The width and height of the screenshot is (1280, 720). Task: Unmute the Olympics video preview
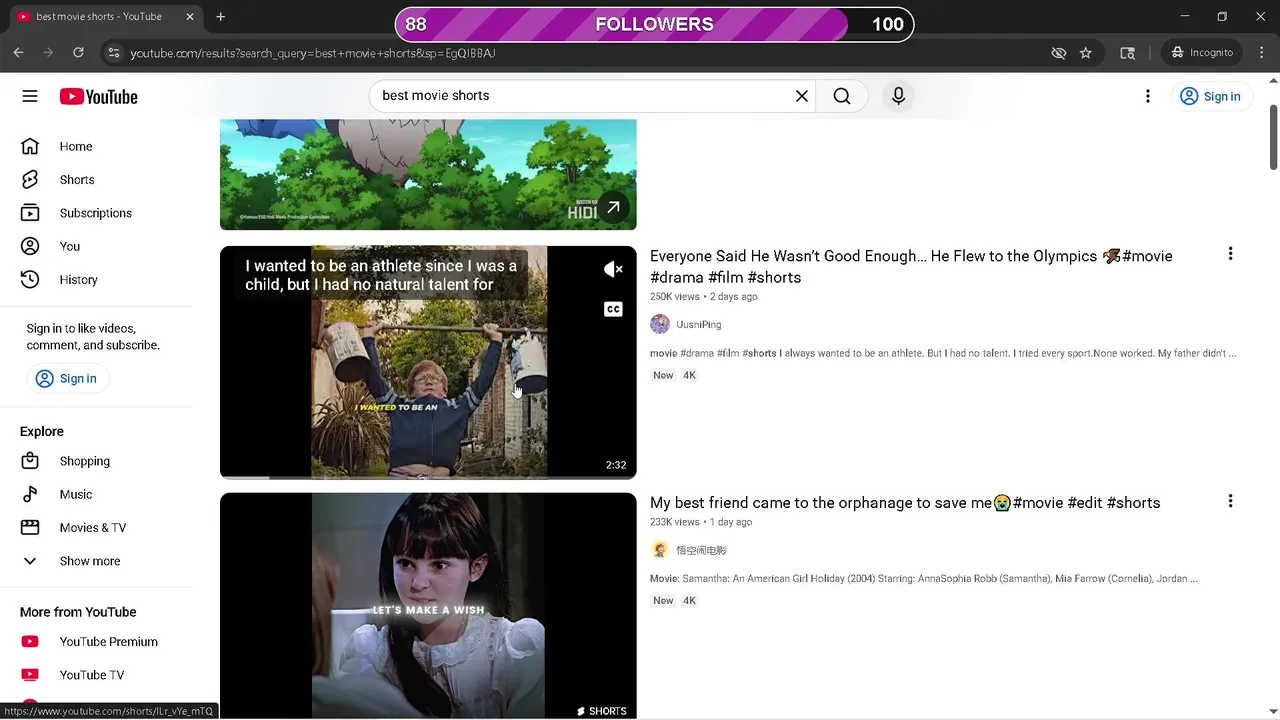(x=613, y=269)
